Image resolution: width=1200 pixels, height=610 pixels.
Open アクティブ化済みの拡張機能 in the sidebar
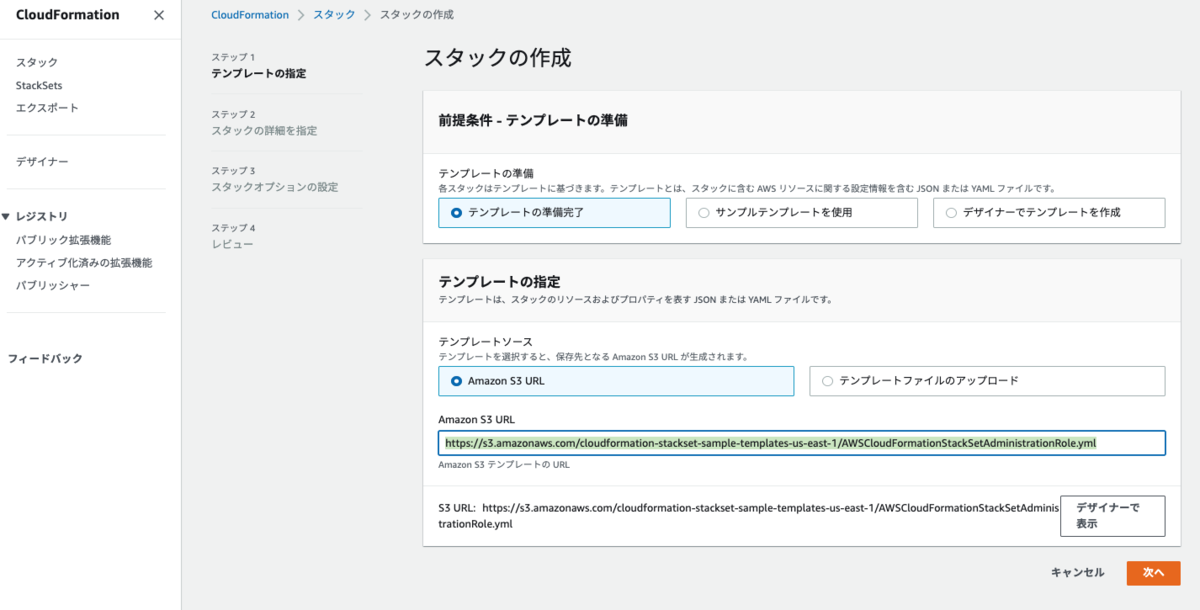[x=84, y=263]
